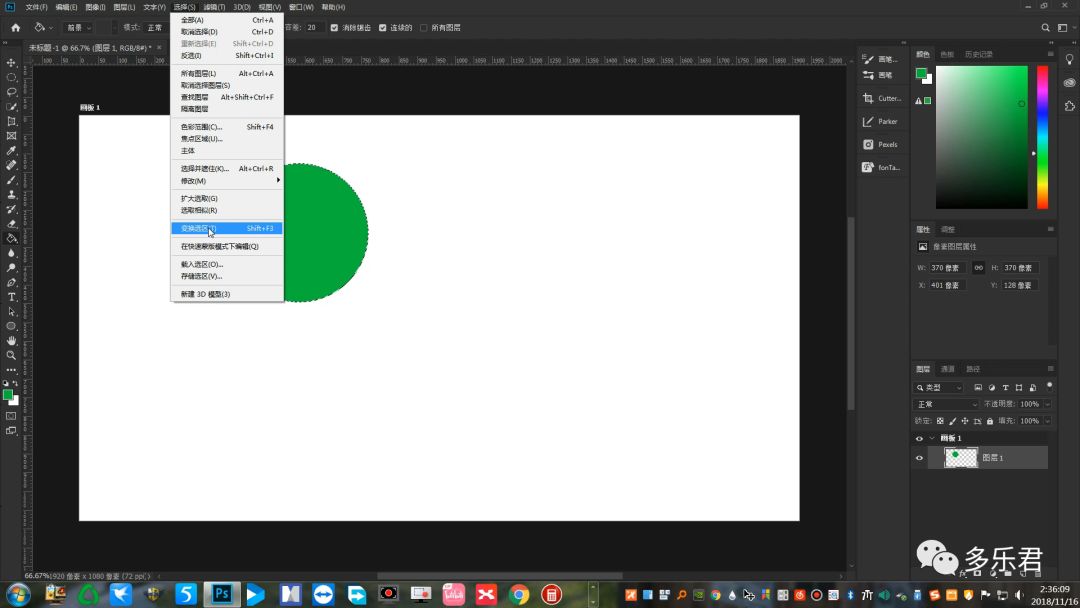Viewport: 1080px width, 608px height.
Task: Select the Dodge tool
Action: [x=11, y=268]
